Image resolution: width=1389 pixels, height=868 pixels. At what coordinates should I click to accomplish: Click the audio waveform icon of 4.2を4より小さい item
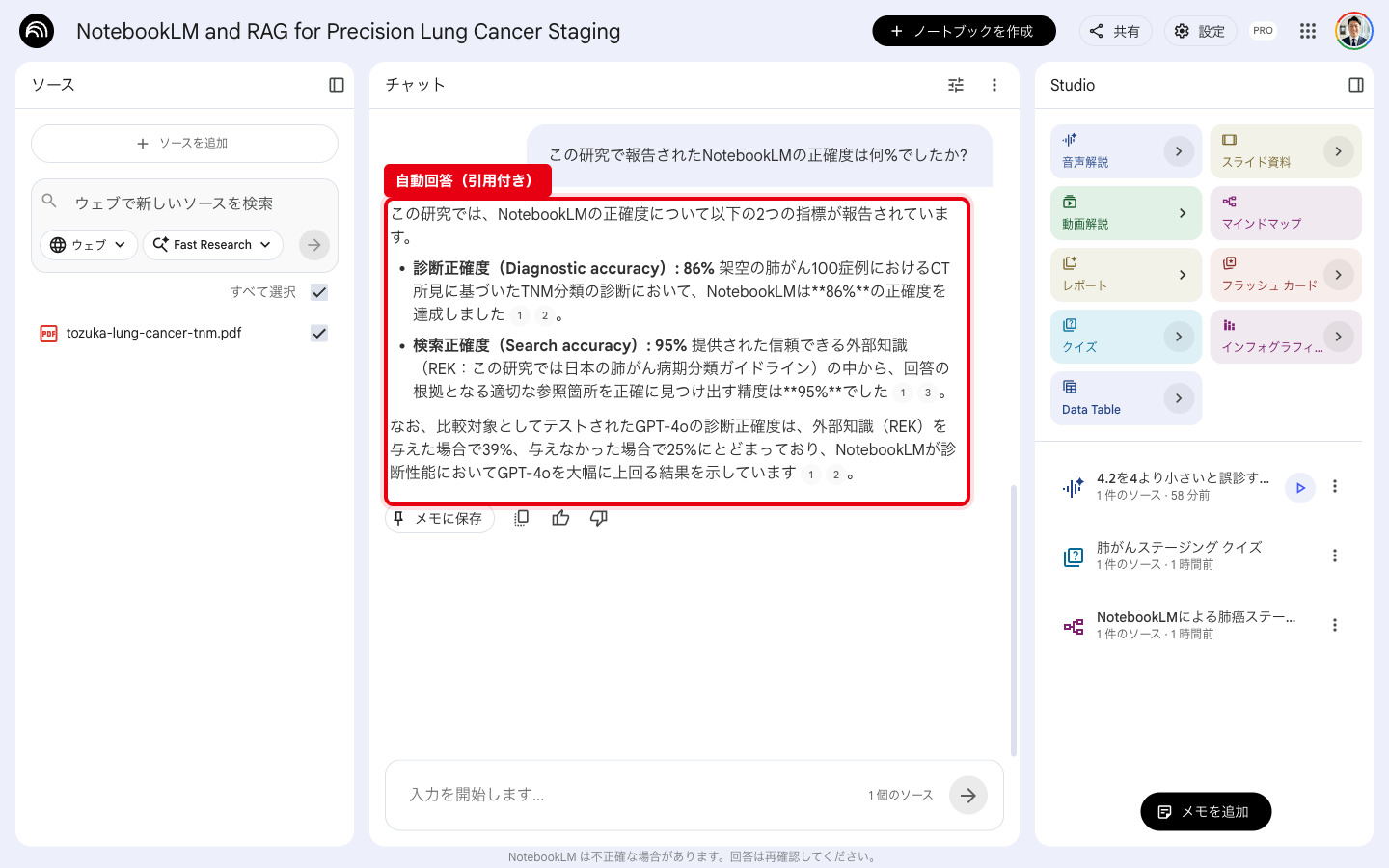click(x=1074, y=488)
